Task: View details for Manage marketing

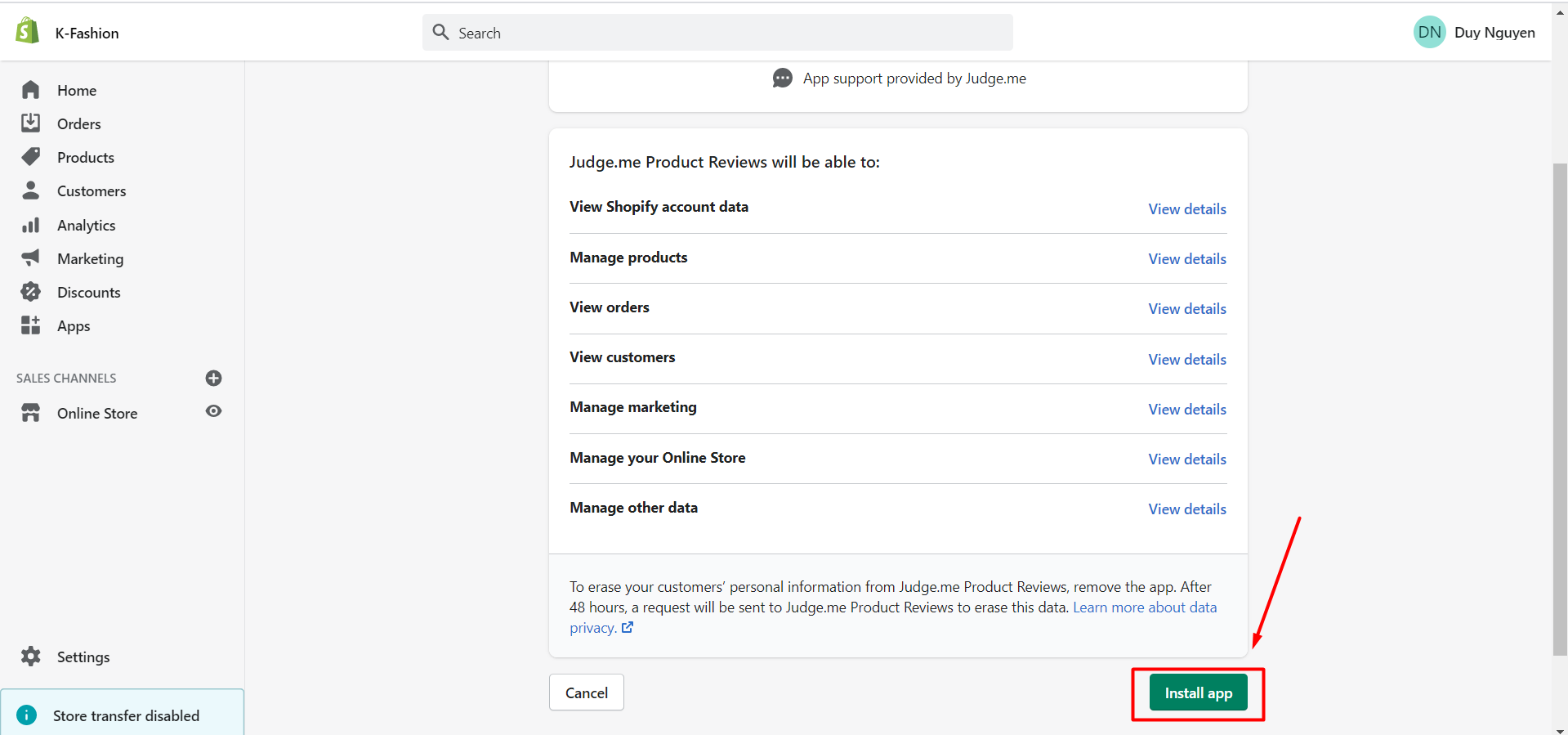Action: click(1187, 409)
